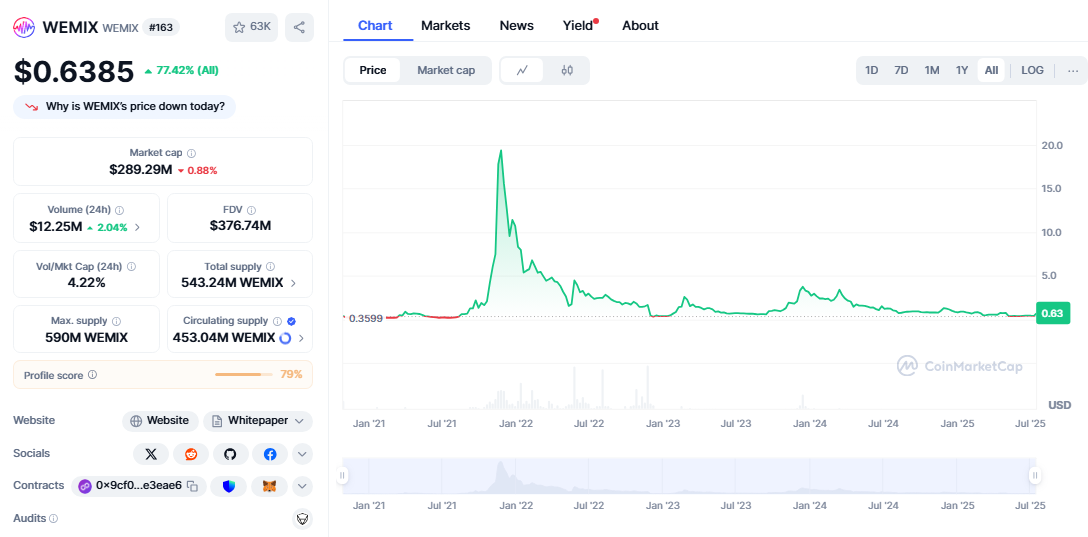Set chart range to 7D
The height and width of the screenshot is (537, 1088).
coord(901,70)
